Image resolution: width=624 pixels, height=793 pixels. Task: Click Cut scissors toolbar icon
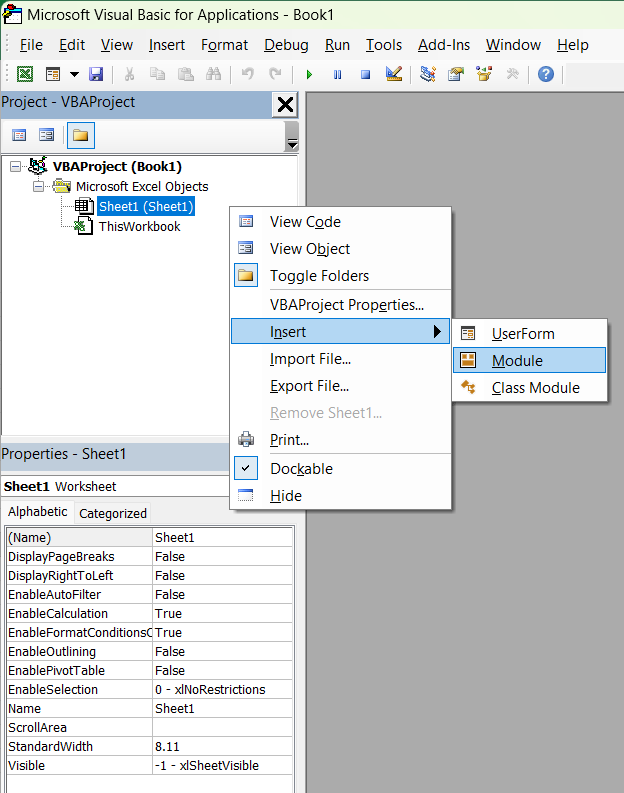point(129,74)
